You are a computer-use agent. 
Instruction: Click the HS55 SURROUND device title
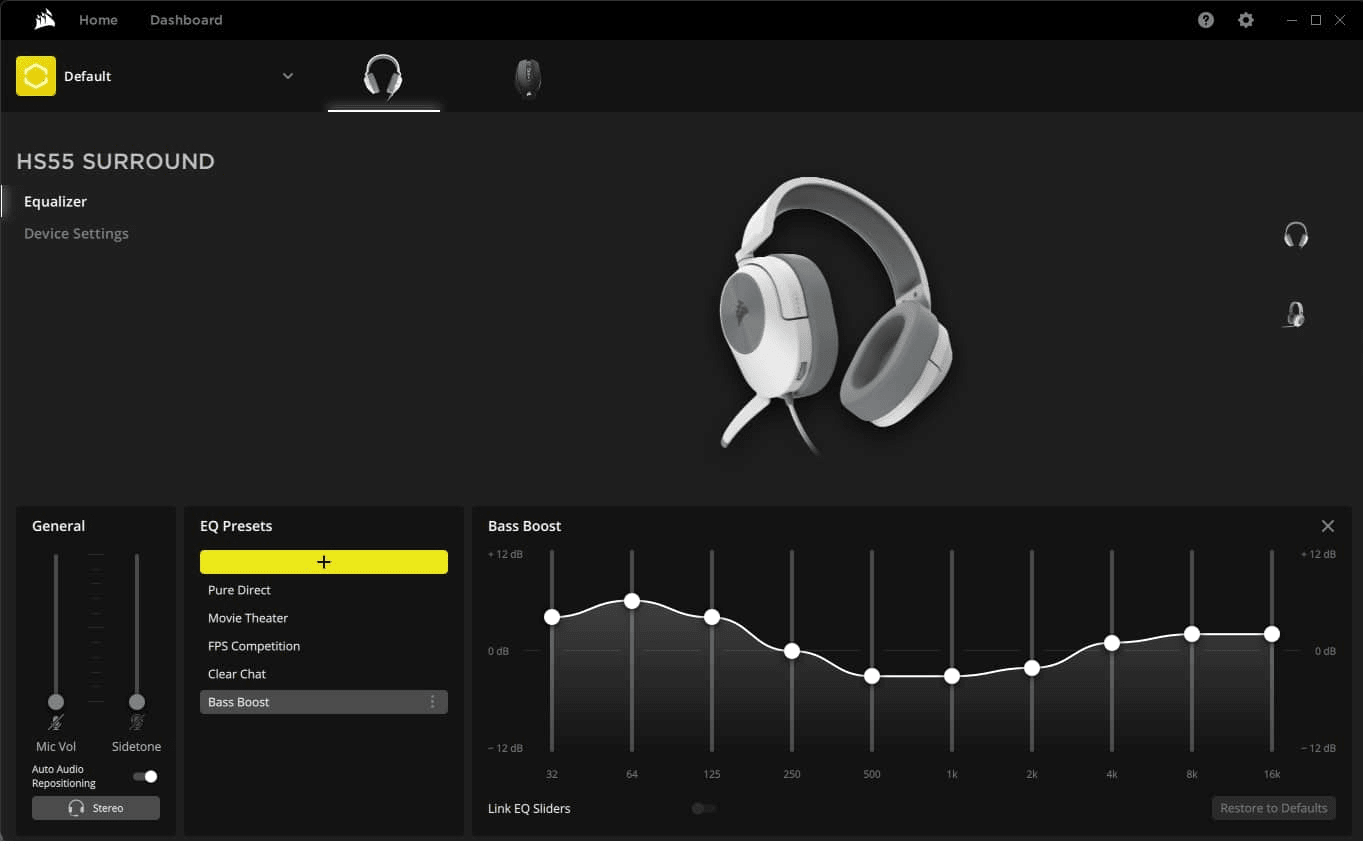(115, 161)
